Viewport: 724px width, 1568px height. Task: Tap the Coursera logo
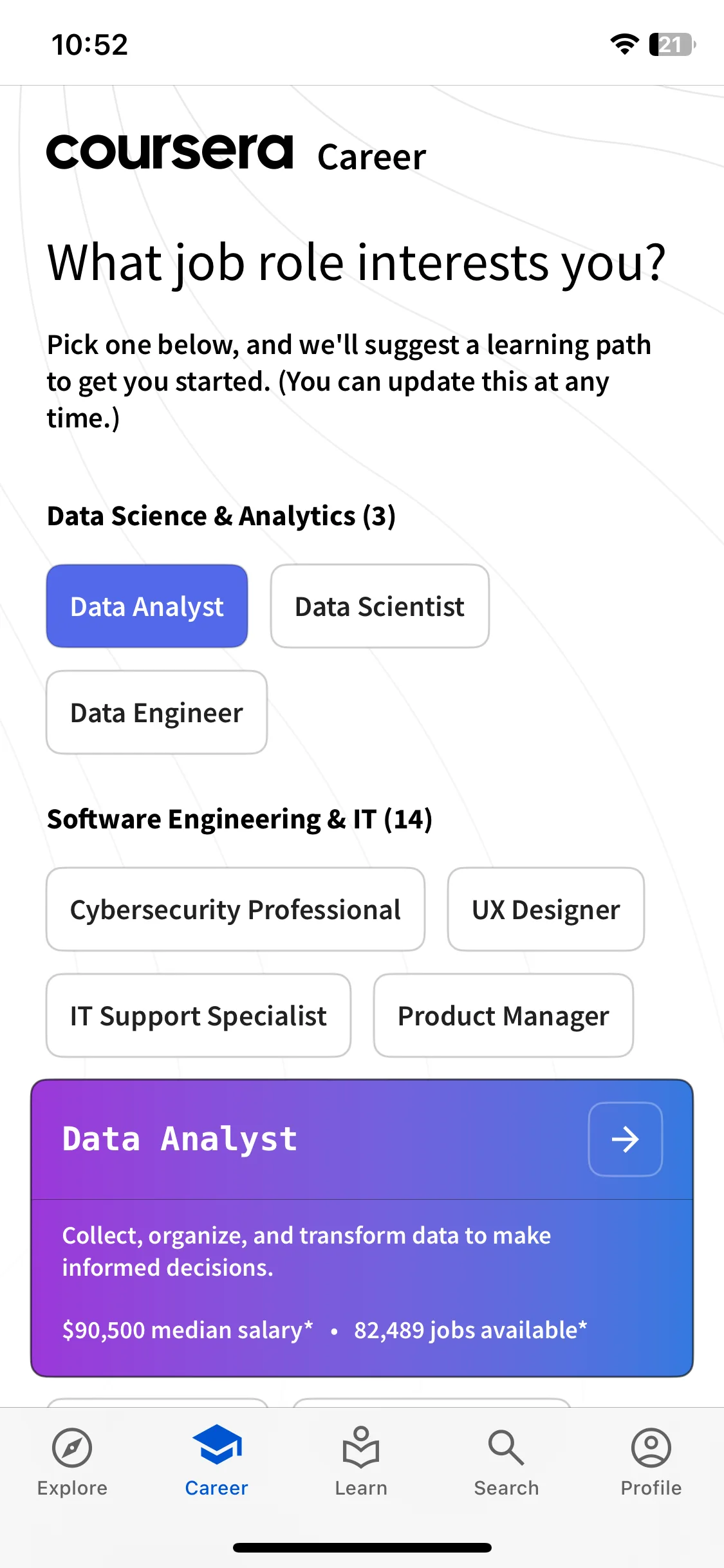coord(170,152)
